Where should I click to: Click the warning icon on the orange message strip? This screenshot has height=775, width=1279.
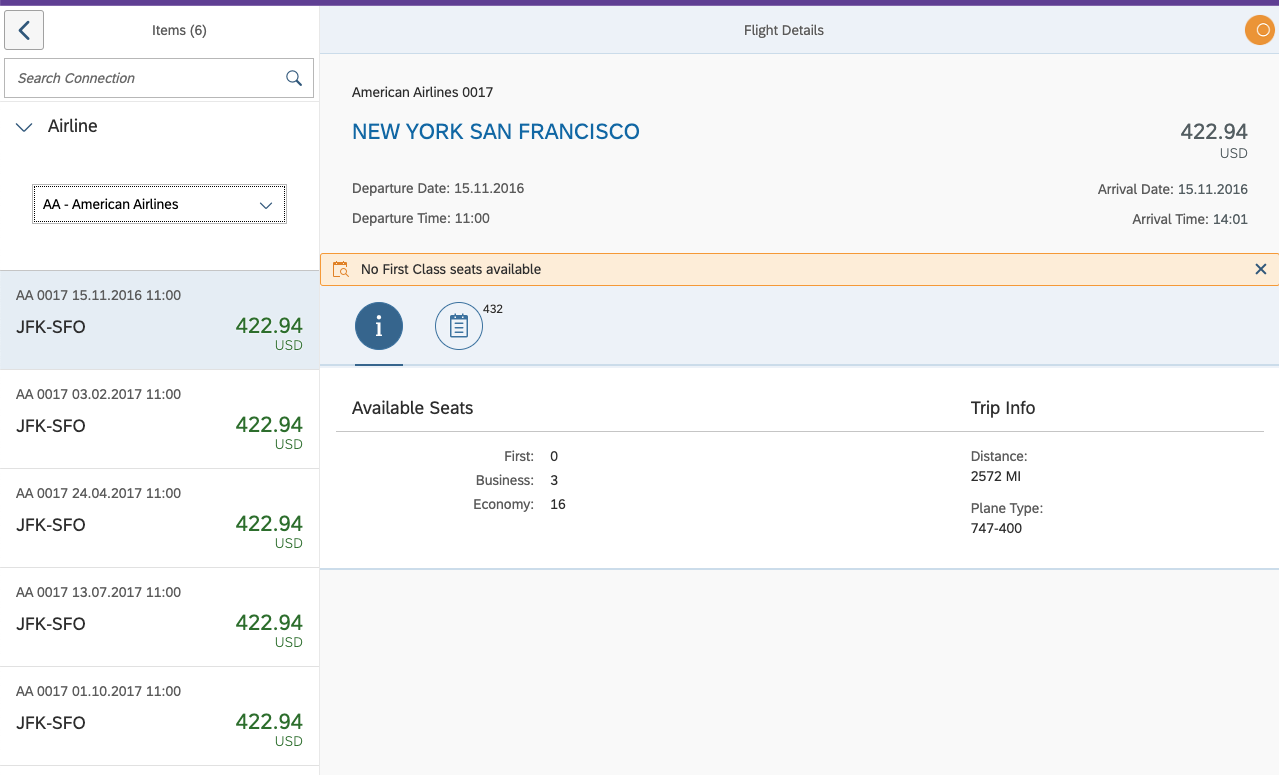pyautogui.click(x=340, y=269)
